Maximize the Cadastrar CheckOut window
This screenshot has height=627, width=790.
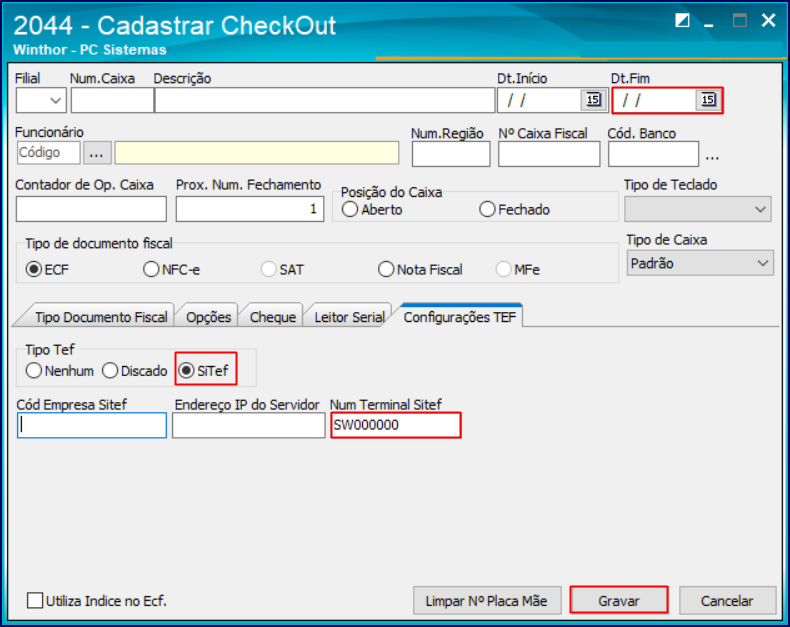click(739, 21)
